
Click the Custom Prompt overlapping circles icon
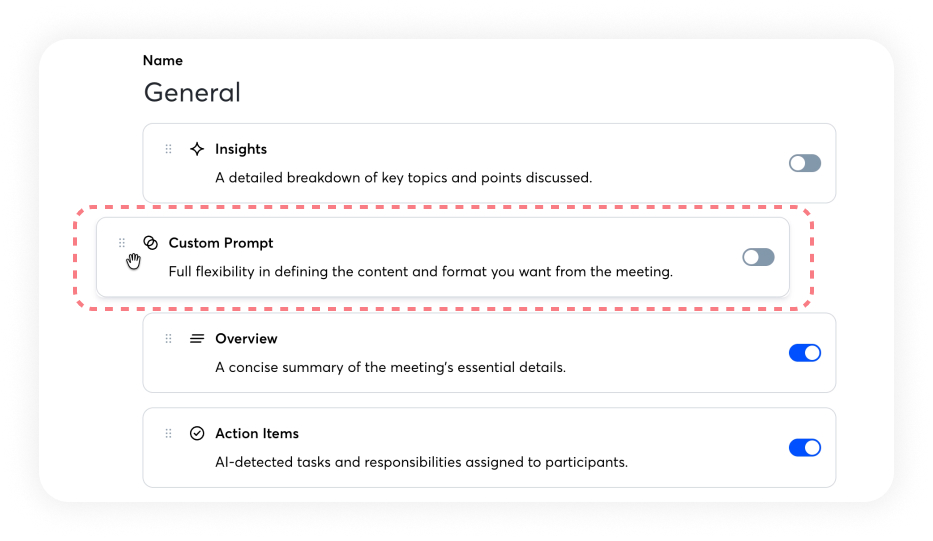pos(150,243)
